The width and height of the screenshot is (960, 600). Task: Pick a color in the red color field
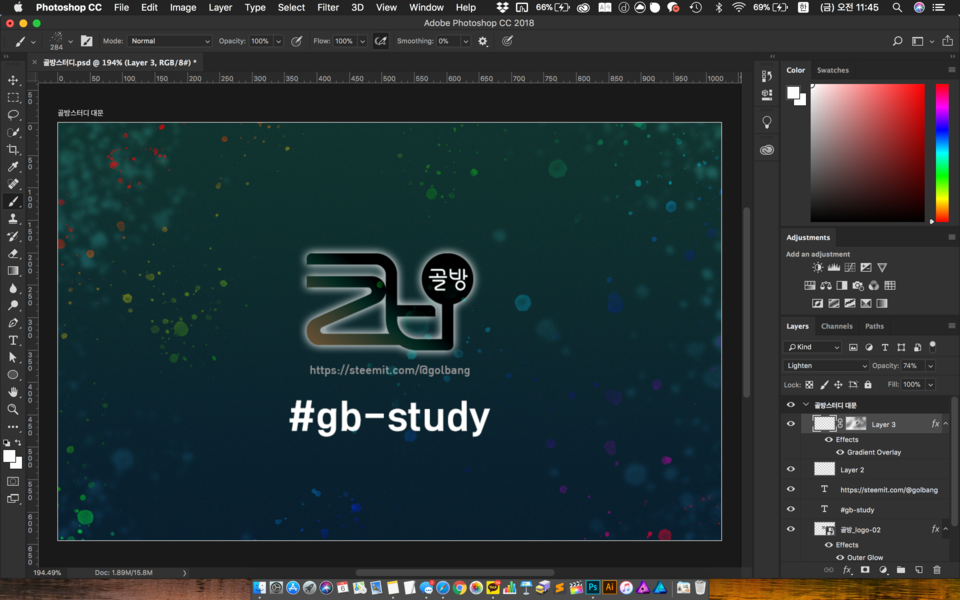coord(868,152)
